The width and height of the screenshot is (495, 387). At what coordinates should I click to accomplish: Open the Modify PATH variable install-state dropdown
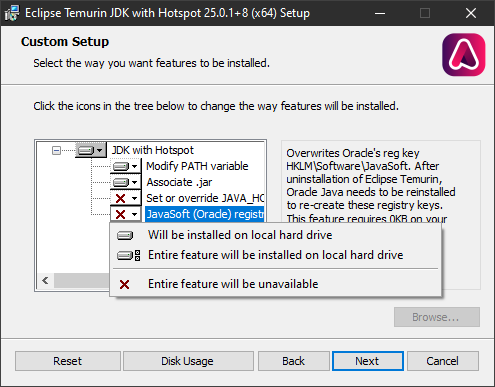125,166
